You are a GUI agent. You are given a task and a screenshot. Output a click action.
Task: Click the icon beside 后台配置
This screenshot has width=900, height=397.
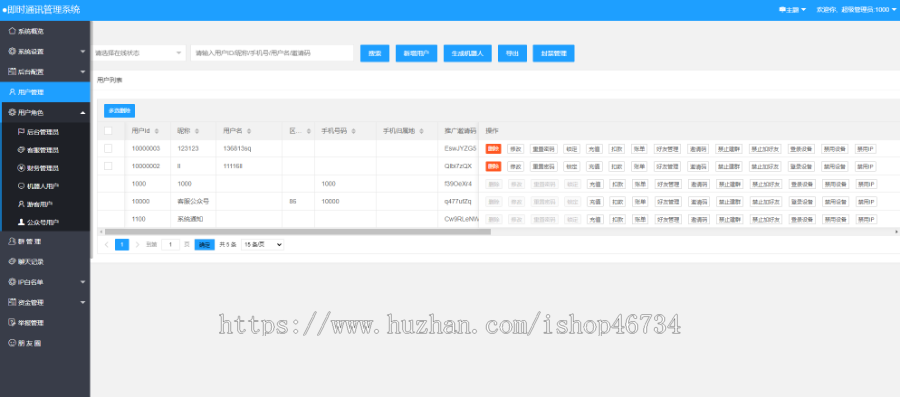pos(12,72)
